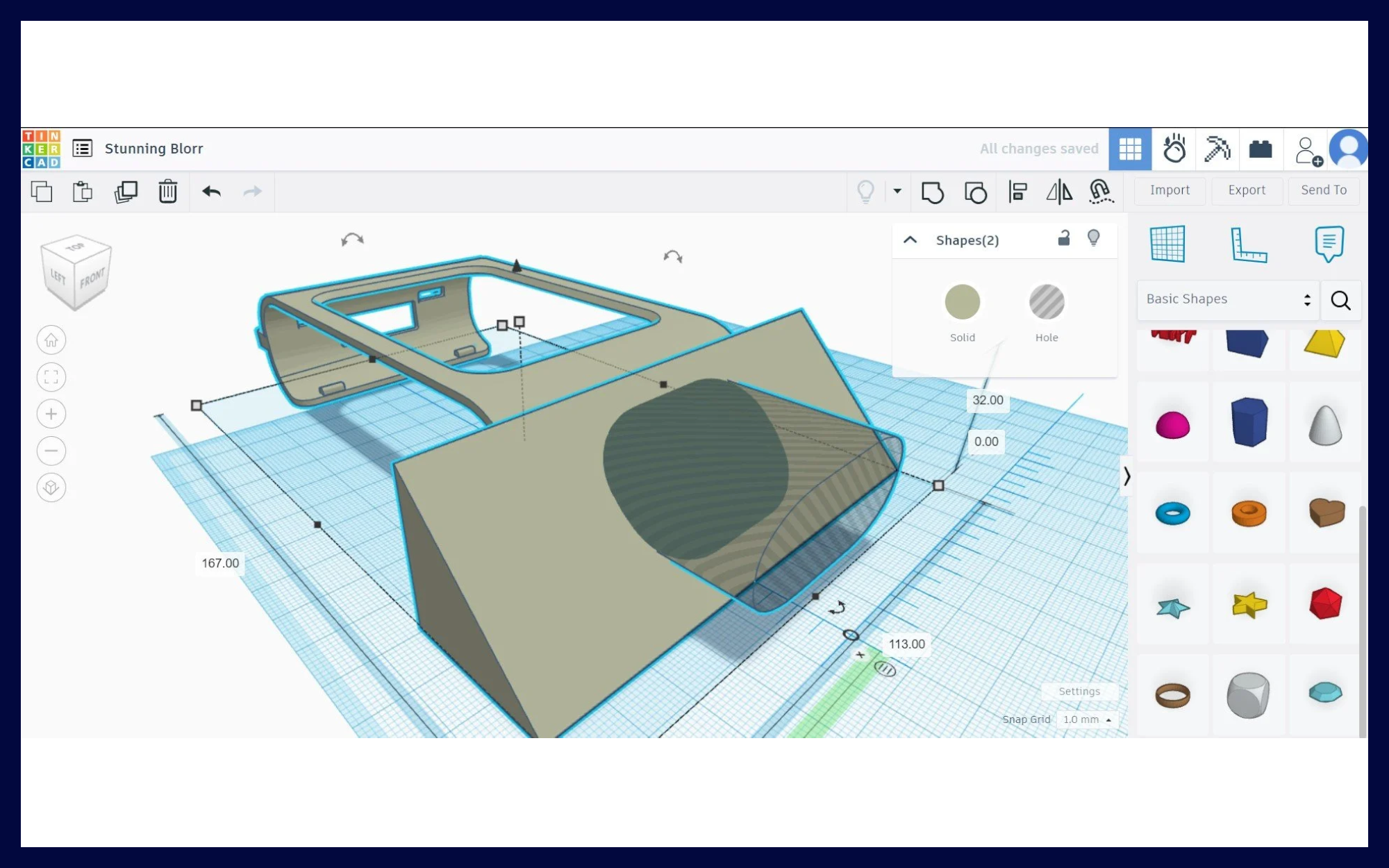Align the selected shapes
The height and width of the screenshot is (868, 1389).
[1017, 192]
